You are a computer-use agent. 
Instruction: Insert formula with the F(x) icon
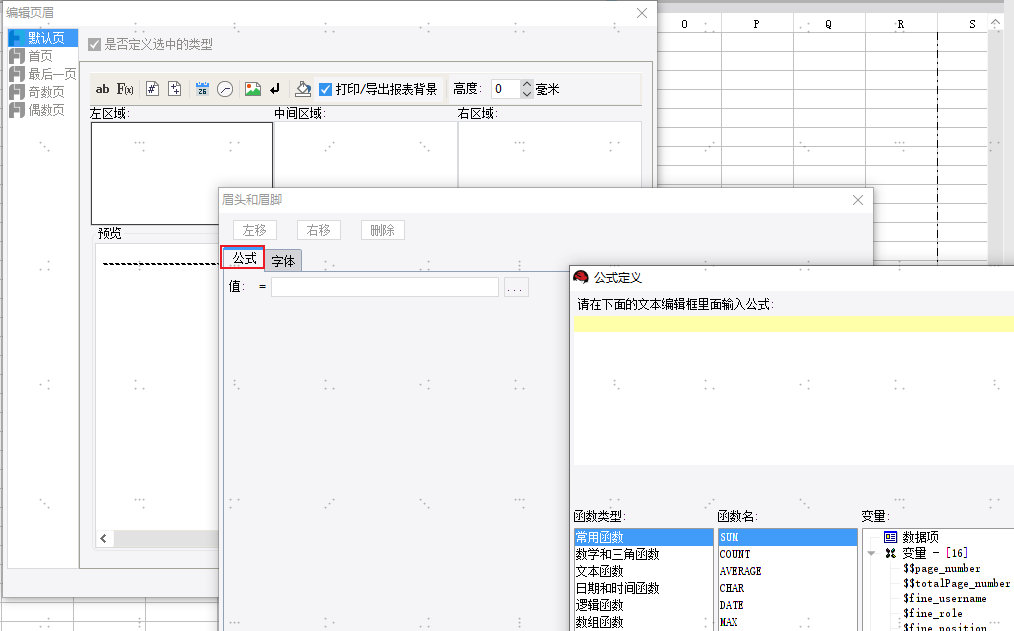(125, 89)
